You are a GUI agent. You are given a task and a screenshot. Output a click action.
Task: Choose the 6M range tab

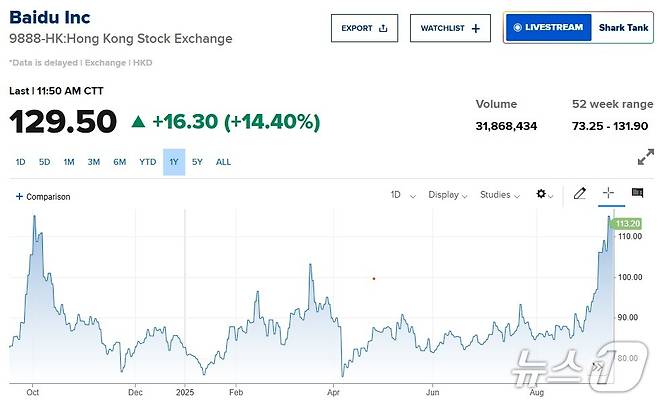[119, 162]
